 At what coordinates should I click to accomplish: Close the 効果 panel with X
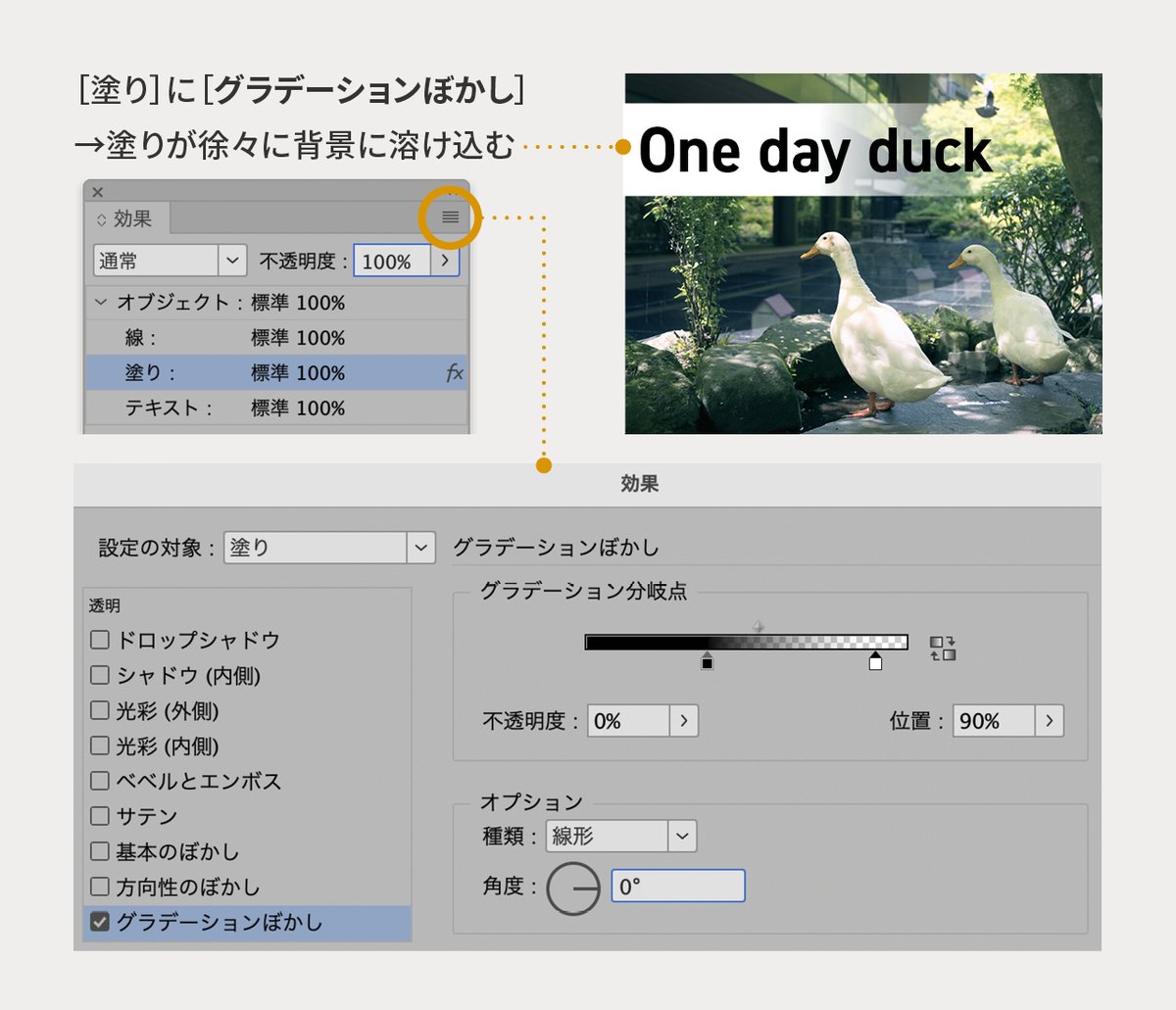[97, 192]
